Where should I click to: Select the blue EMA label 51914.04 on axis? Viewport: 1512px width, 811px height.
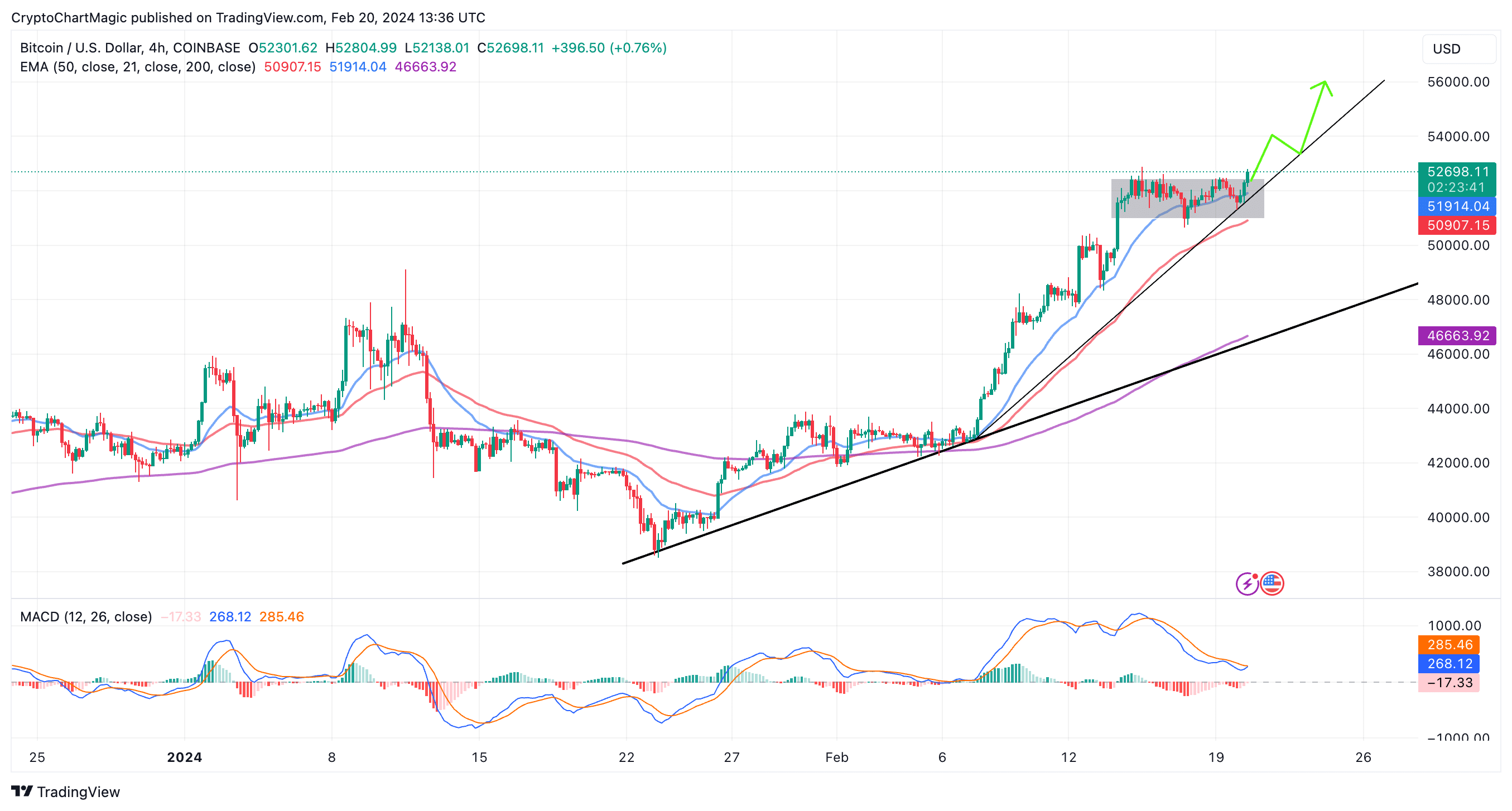pos(1457,206)
